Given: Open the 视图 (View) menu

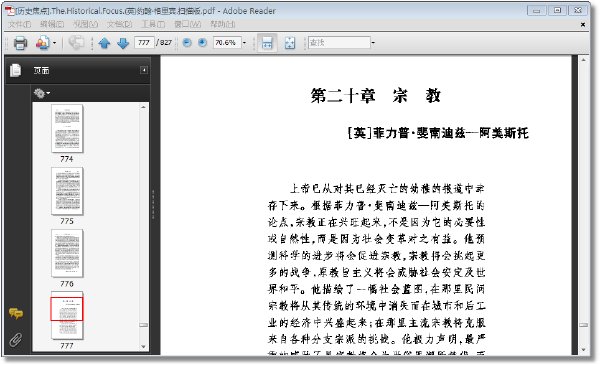Looking at the screenshot, I should (x=85, y=24).
